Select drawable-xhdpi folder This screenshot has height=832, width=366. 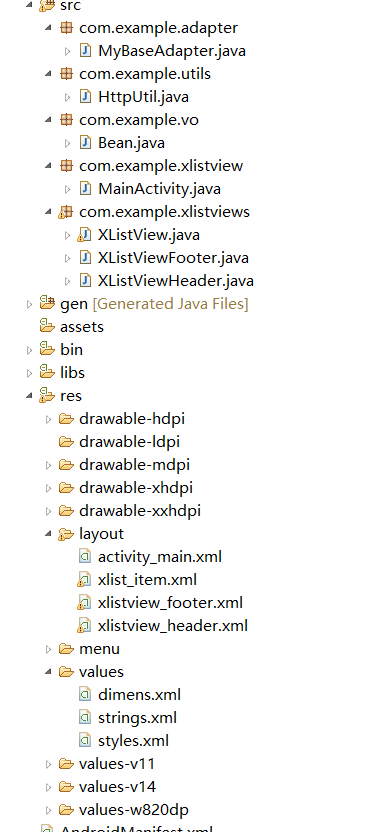point(136,488)
